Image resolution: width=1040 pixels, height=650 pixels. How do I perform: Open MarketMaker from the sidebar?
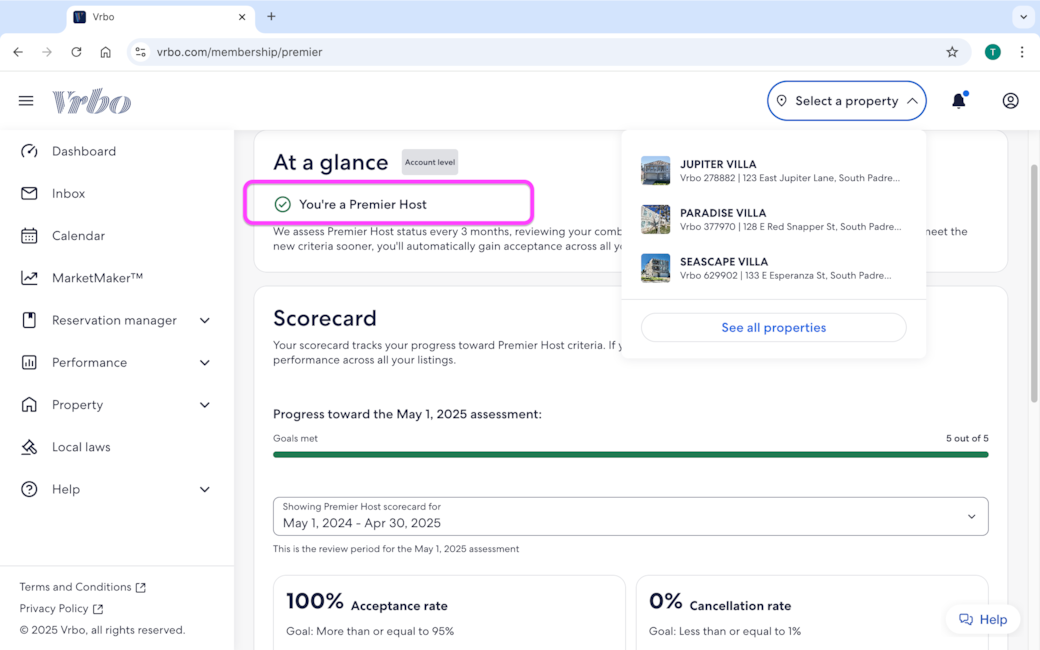pyautogui.click(x=97, y=278)
